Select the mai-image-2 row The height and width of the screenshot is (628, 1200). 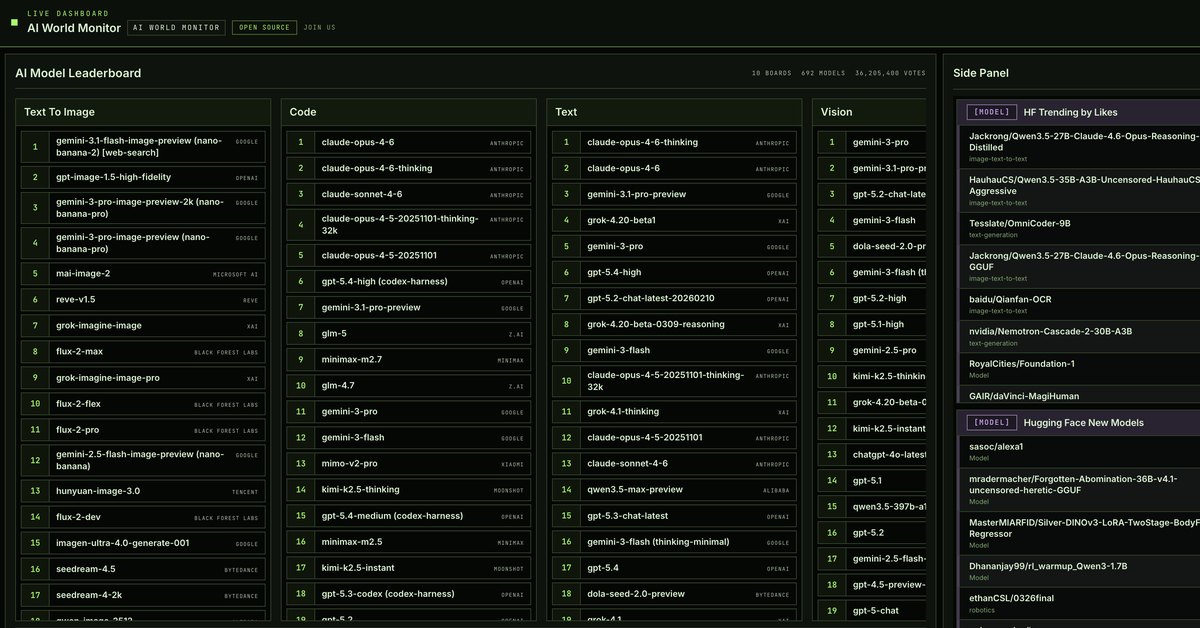click(x=142, y=273)
